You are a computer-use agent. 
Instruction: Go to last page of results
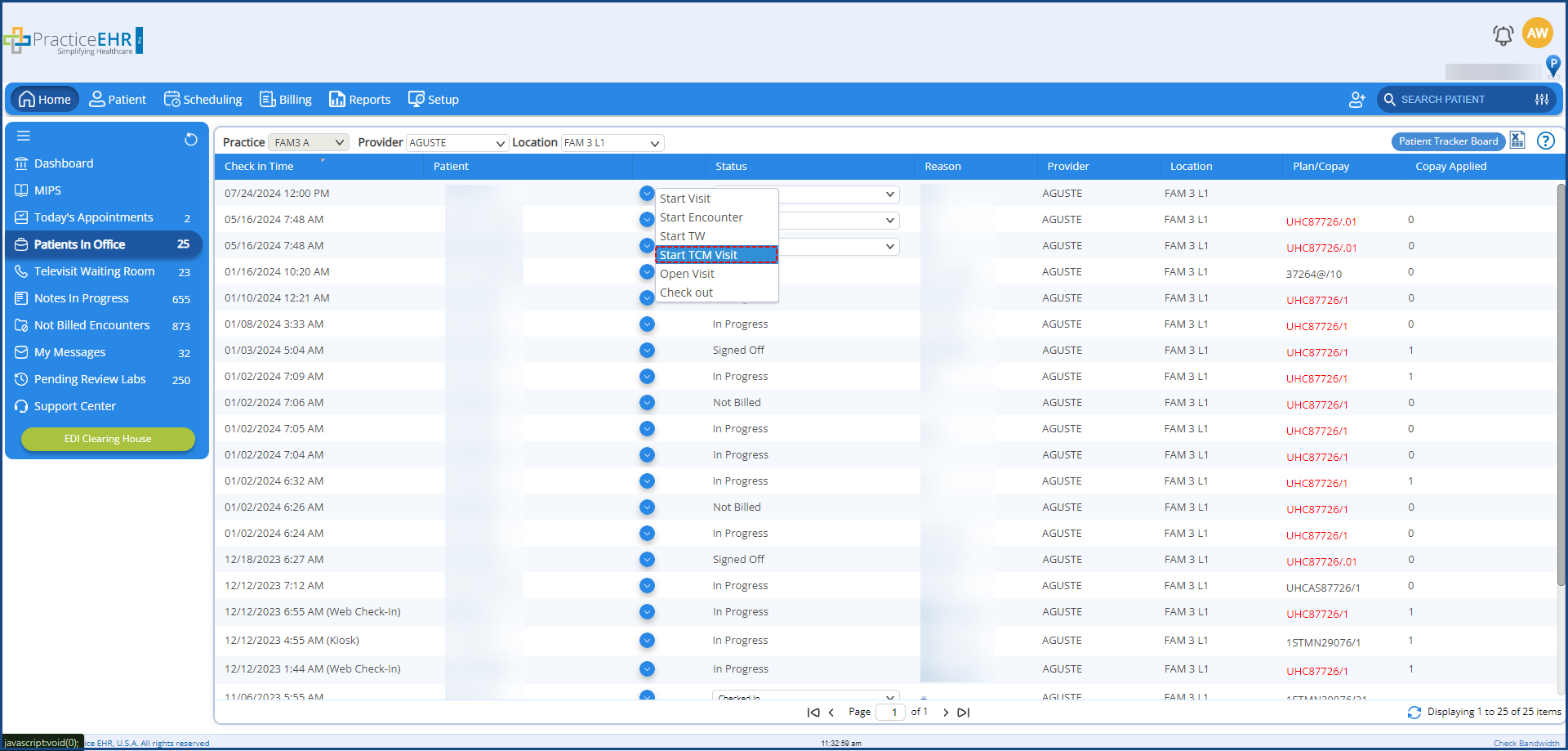[964, 713]
